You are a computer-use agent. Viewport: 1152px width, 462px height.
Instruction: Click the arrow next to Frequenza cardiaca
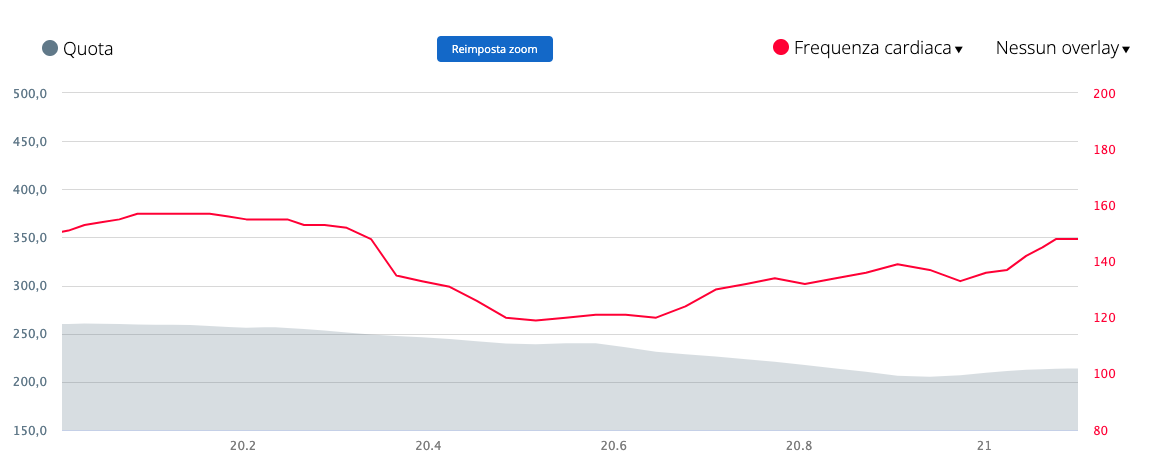pyautogui.click(x=958, y=49)
